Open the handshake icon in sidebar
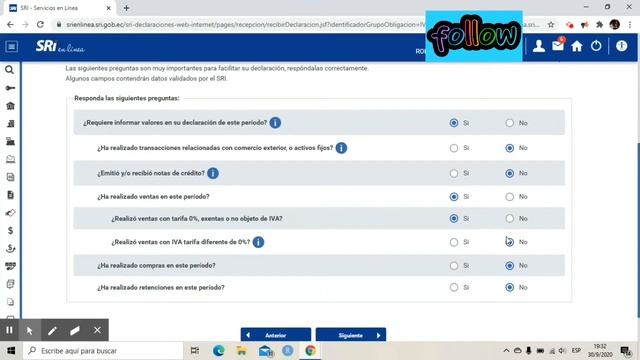 (10, 266)
